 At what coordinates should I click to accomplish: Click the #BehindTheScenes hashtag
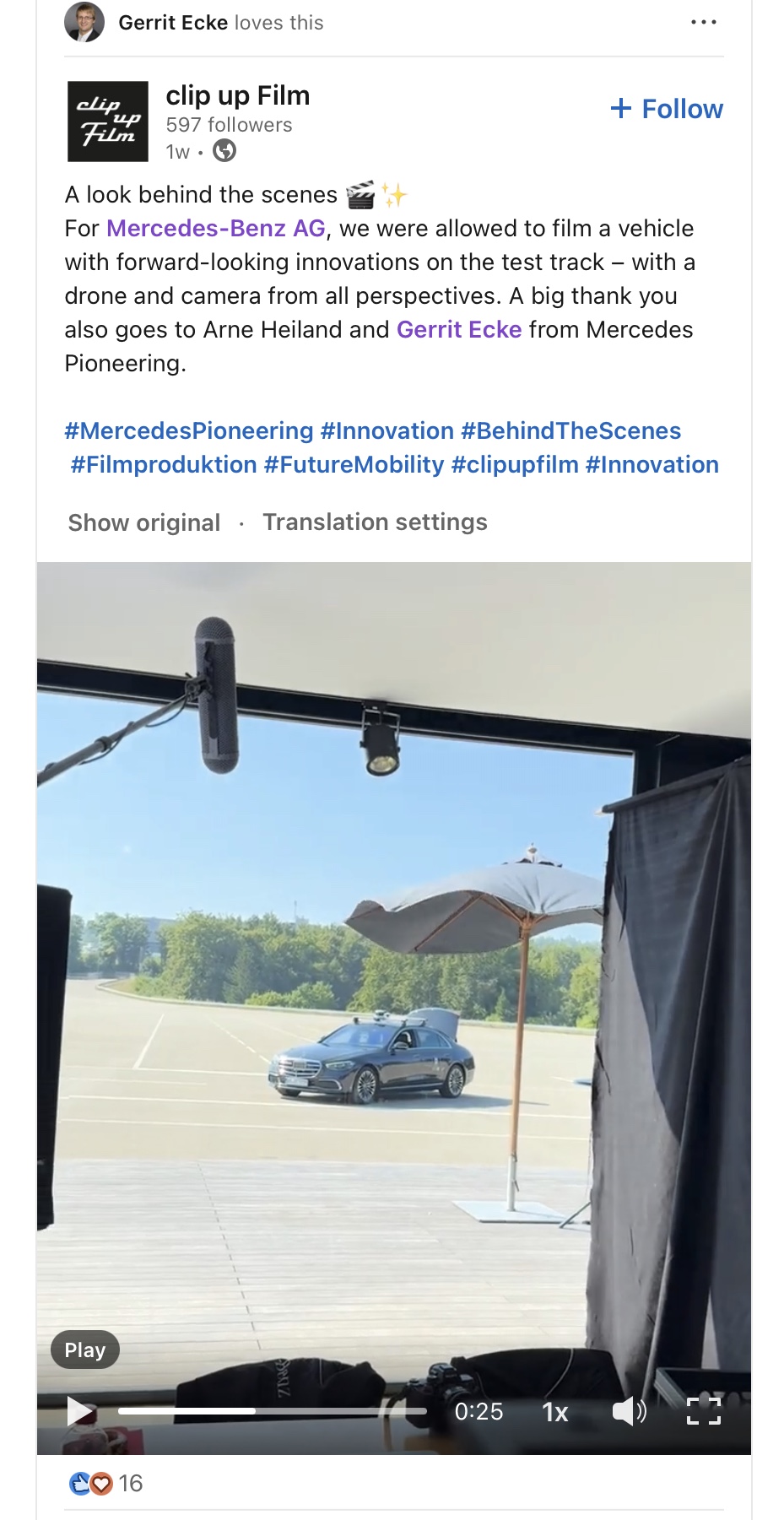point(571,431)
